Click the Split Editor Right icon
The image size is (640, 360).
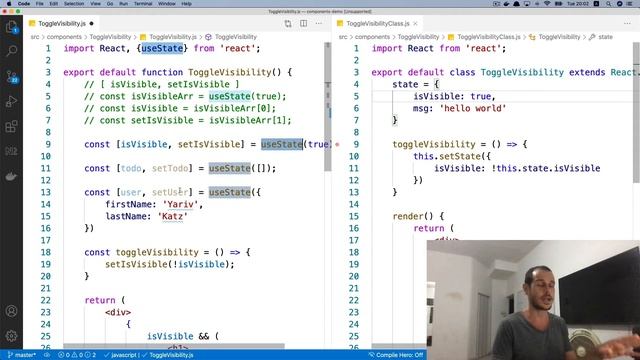[304, 24]
